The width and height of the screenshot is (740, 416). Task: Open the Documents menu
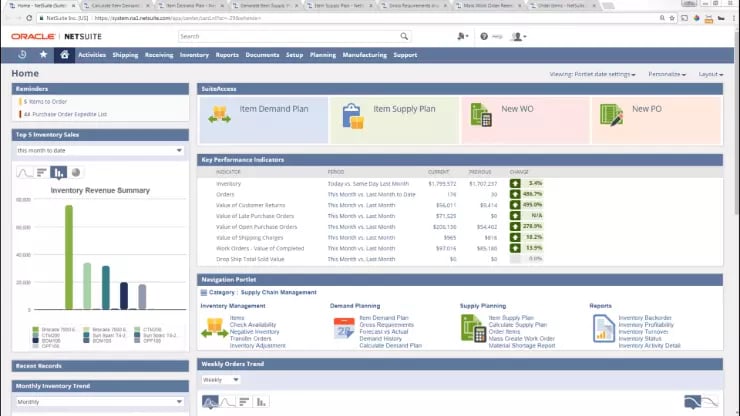tap(262, 55)
